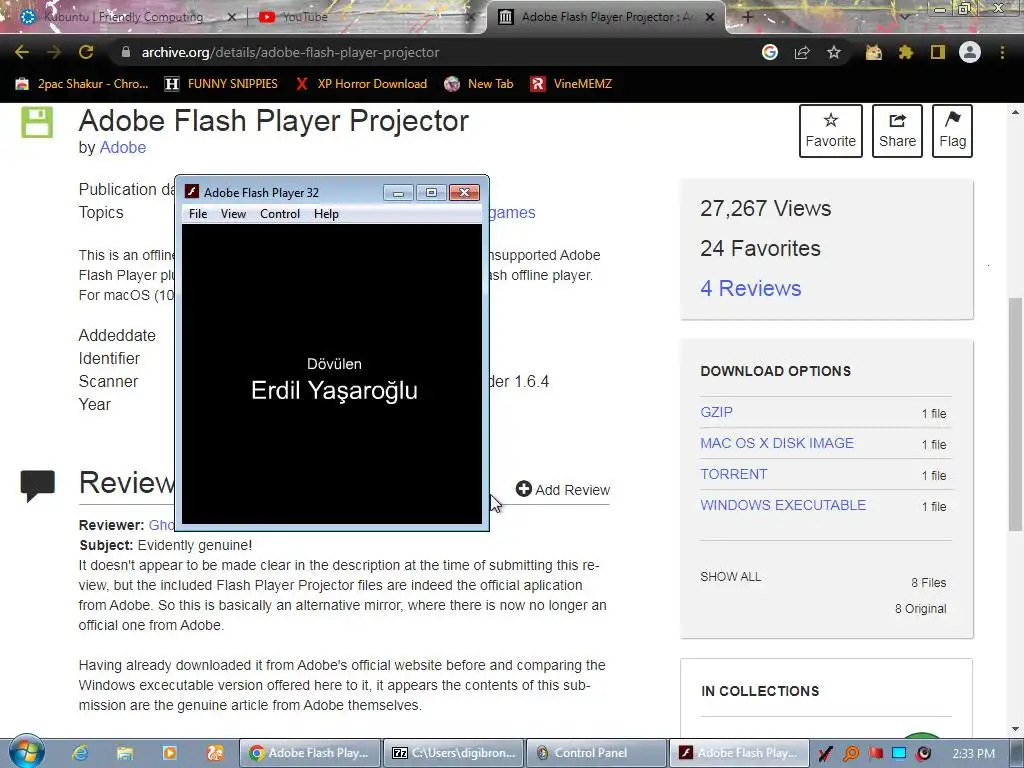This screenshot has width=1024, height=768.
Task: Switch to Flash Player taskbar button
Action: (739, 753)
